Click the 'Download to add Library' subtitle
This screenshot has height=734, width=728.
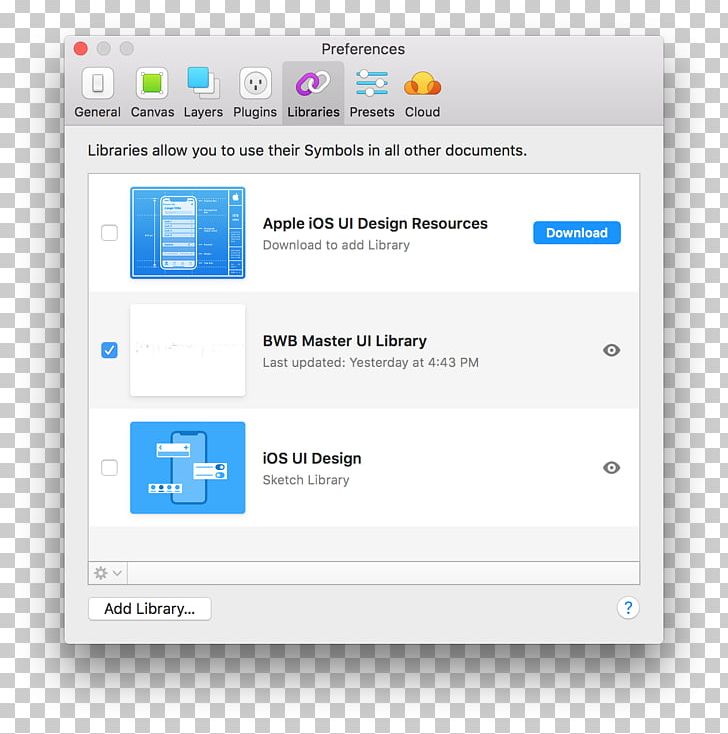336,245
